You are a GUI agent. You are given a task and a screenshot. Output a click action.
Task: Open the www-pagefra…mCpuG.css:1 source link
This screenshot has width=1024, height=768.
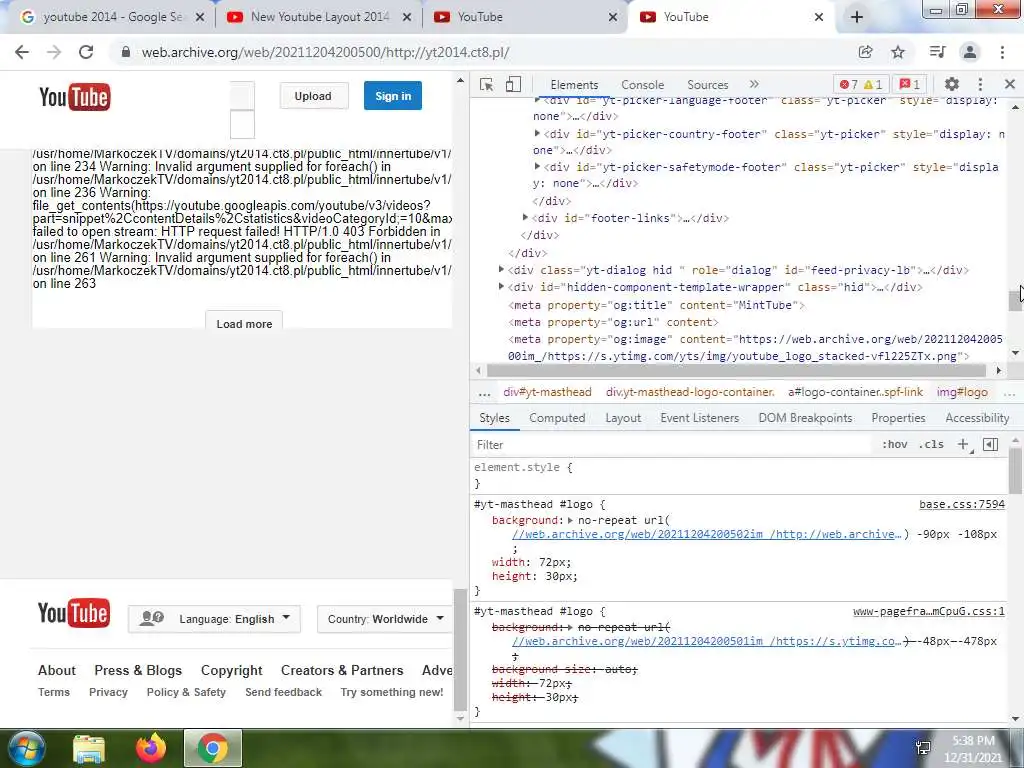click(929, 611)
